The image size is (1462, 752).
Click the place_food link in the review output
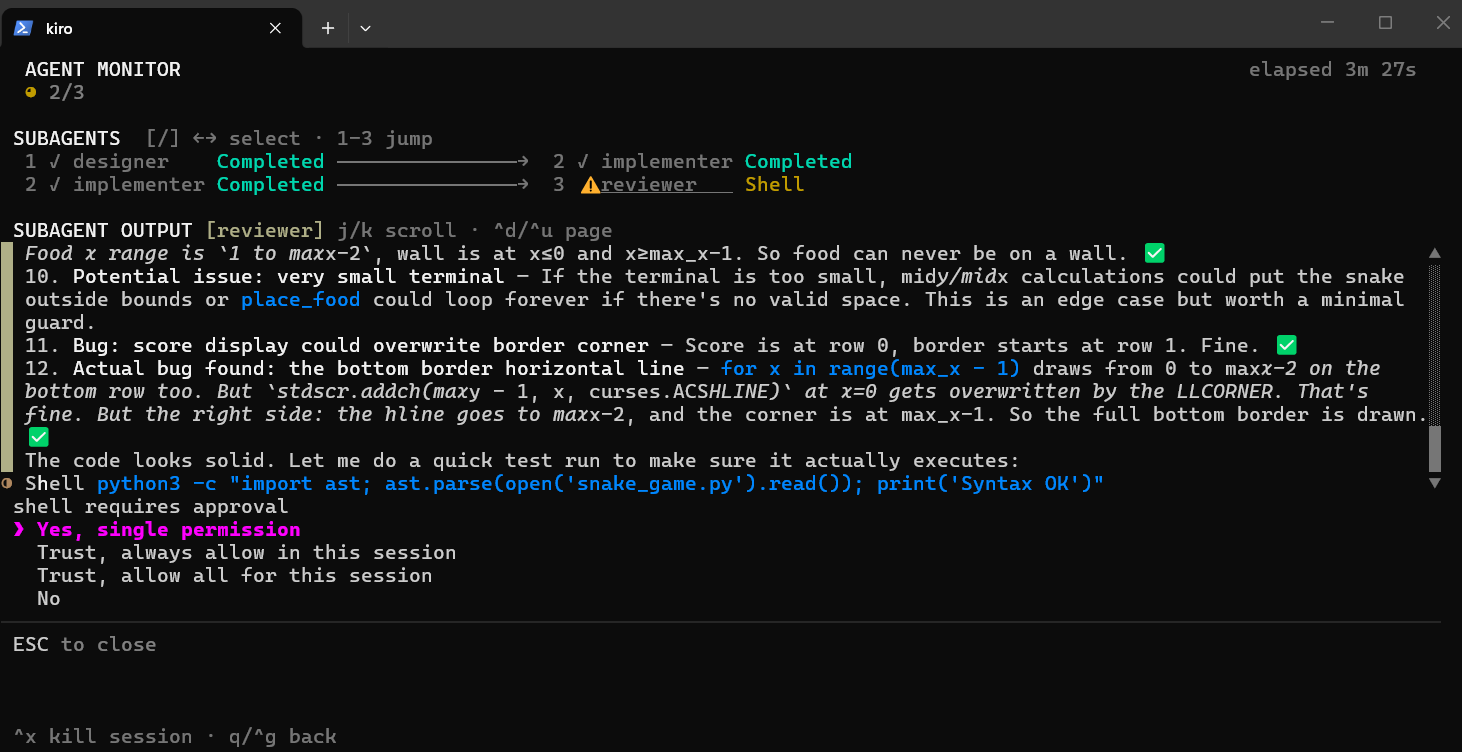300,298
